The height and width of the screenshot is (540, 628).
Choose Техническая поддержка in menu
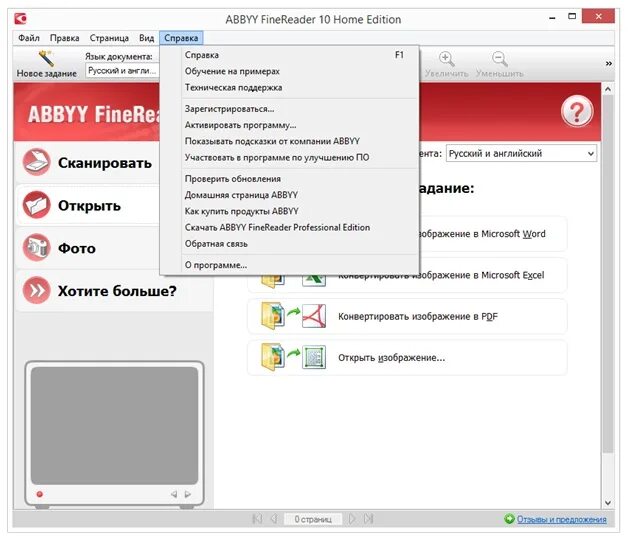pos(290,87)
